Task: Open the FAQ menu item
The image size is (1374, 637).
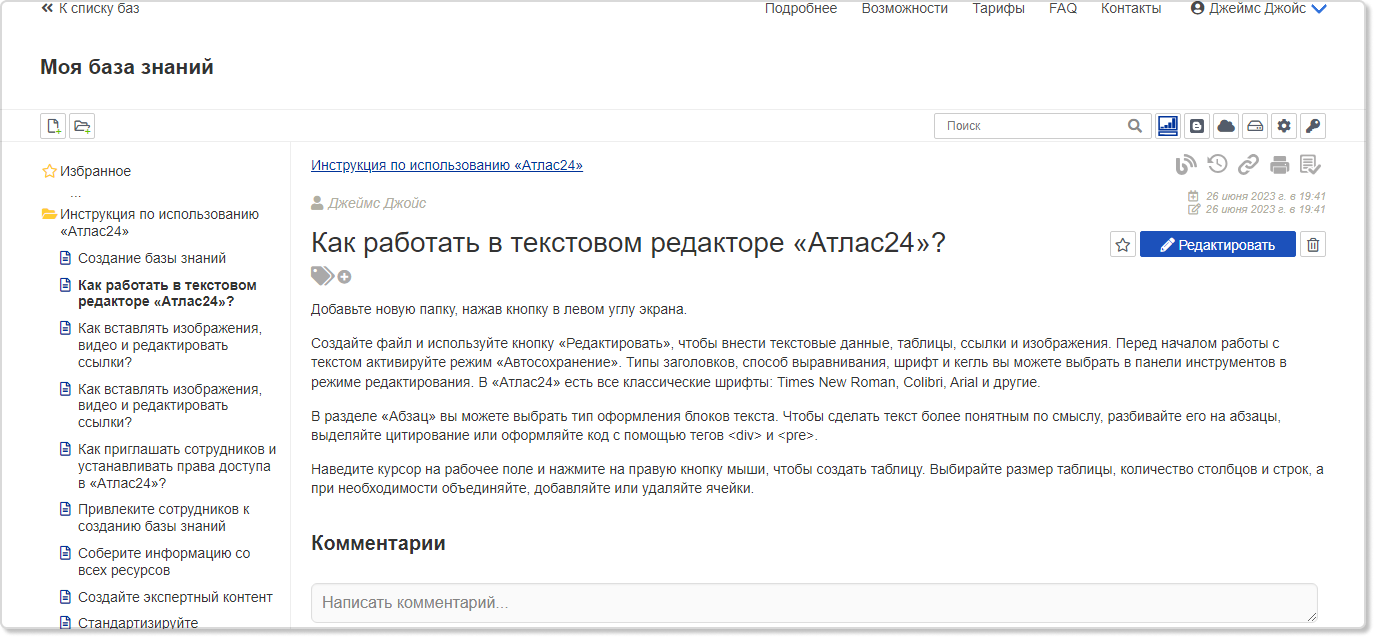Action: (1063, 8)
